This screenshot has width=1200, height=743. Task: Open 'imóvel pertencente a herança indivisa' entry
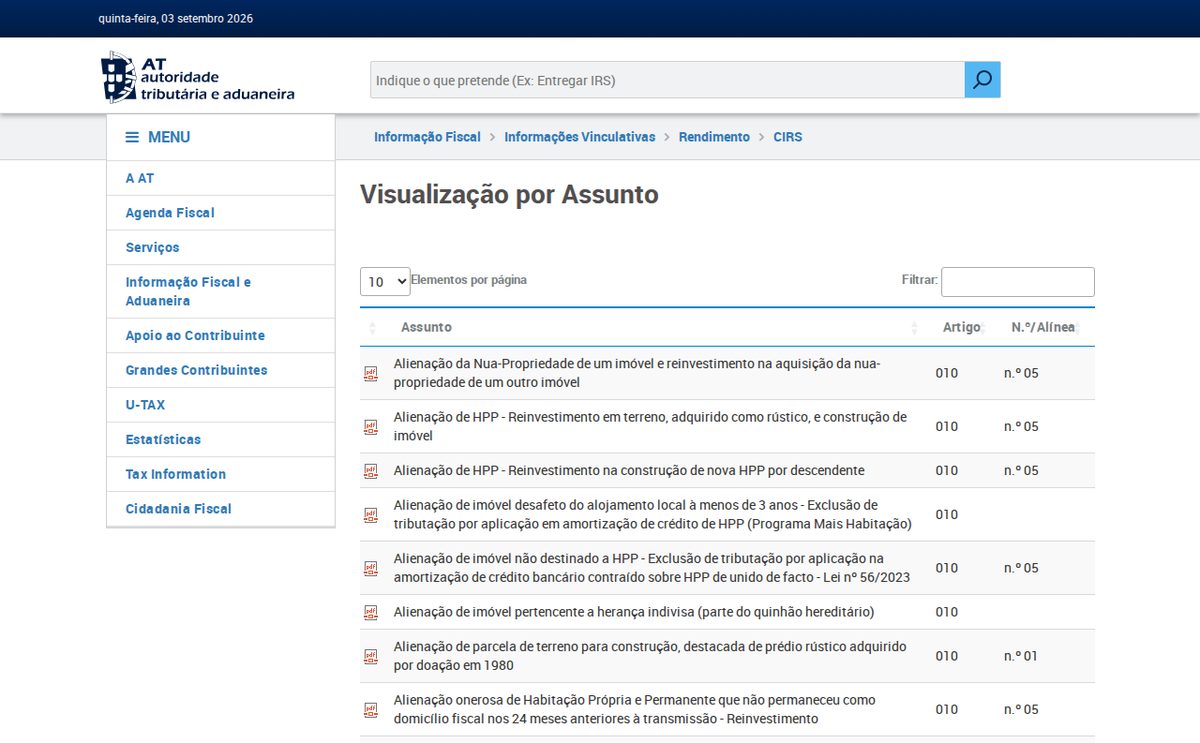(x=634, y=612)
